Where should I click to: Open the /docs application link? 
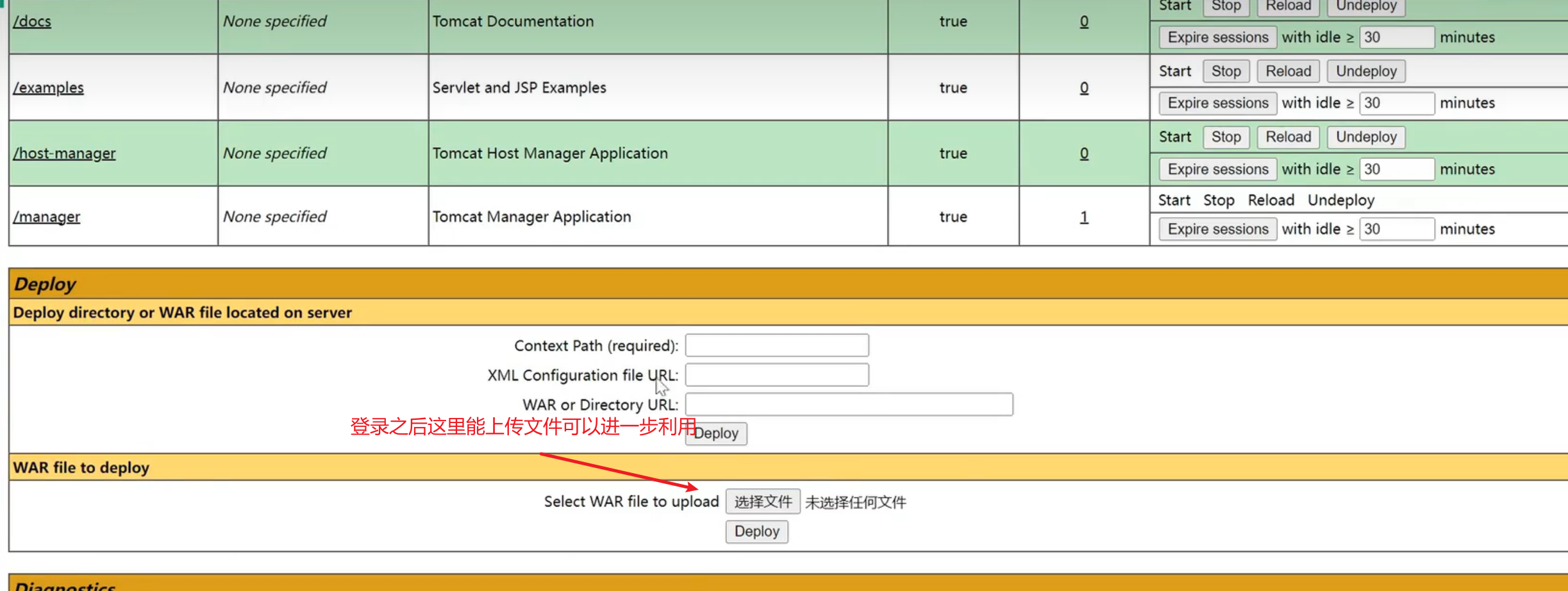(x=32, y=21)
